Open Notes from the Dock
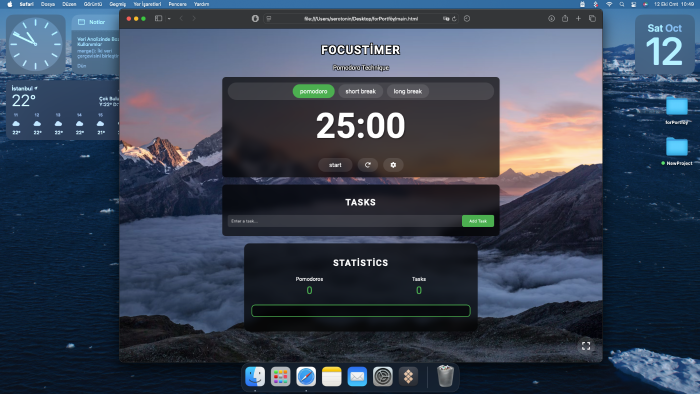The height and width of the screenshot is (394, 700). [331, 377]
